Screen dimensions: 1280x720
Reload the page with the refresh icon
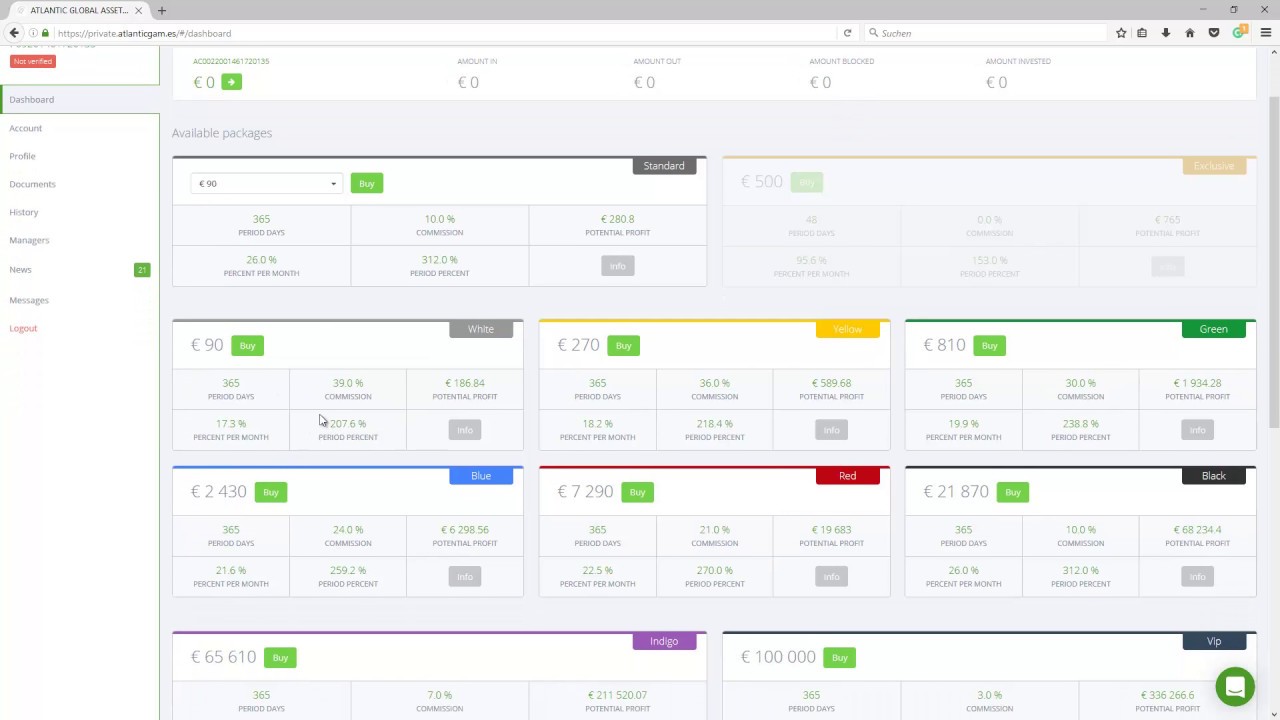(x=847, y=33)
